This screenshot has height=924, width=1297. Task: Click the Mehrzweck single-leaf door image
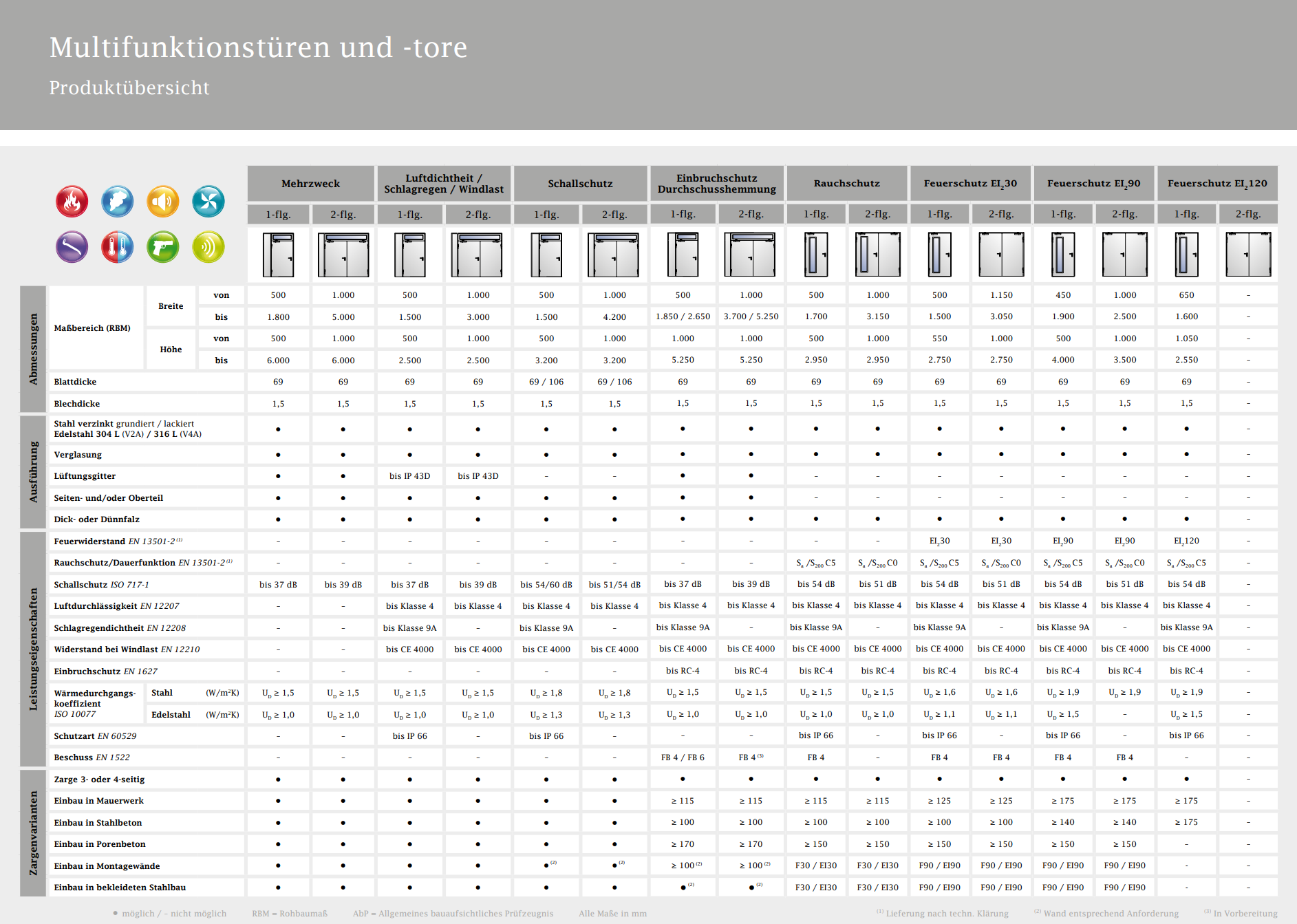[x=278, y=255]
